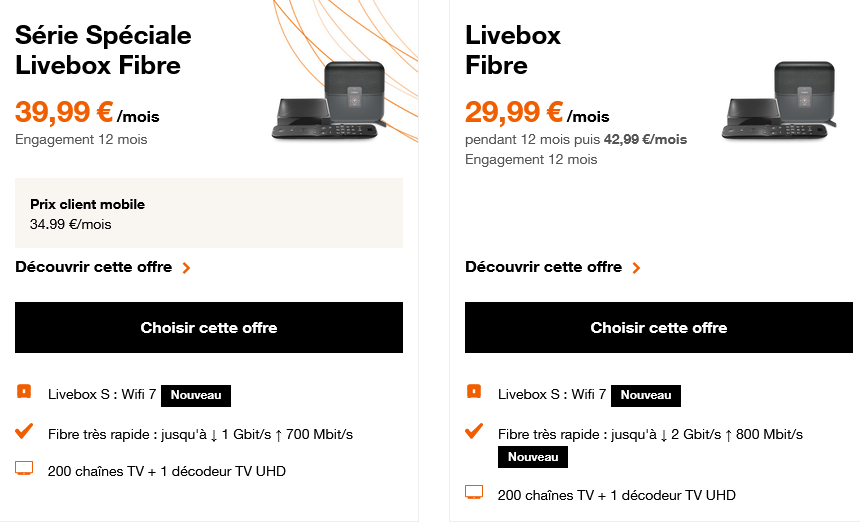
Task: Choose the Série Spéciale Livebox Fibre offer
Action: point(209,328)
